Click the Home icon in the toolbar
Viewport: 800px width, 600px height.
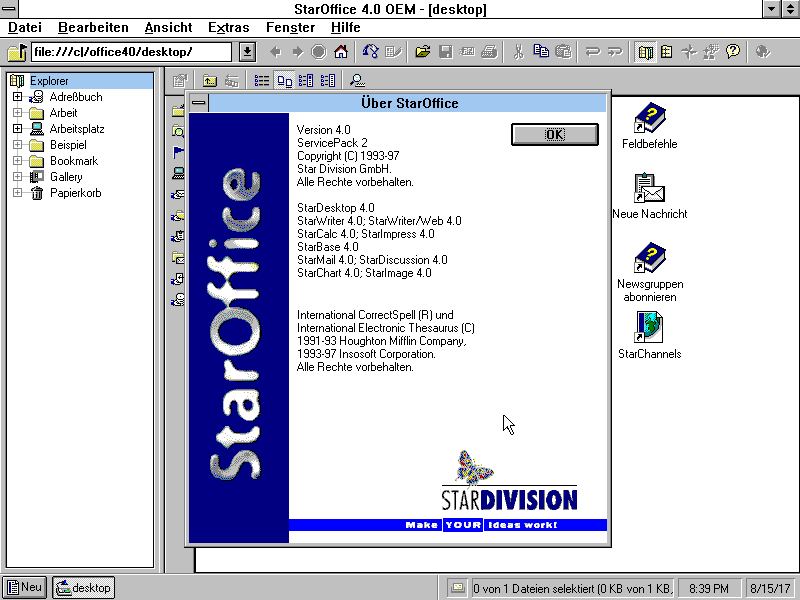pos(341,52)
